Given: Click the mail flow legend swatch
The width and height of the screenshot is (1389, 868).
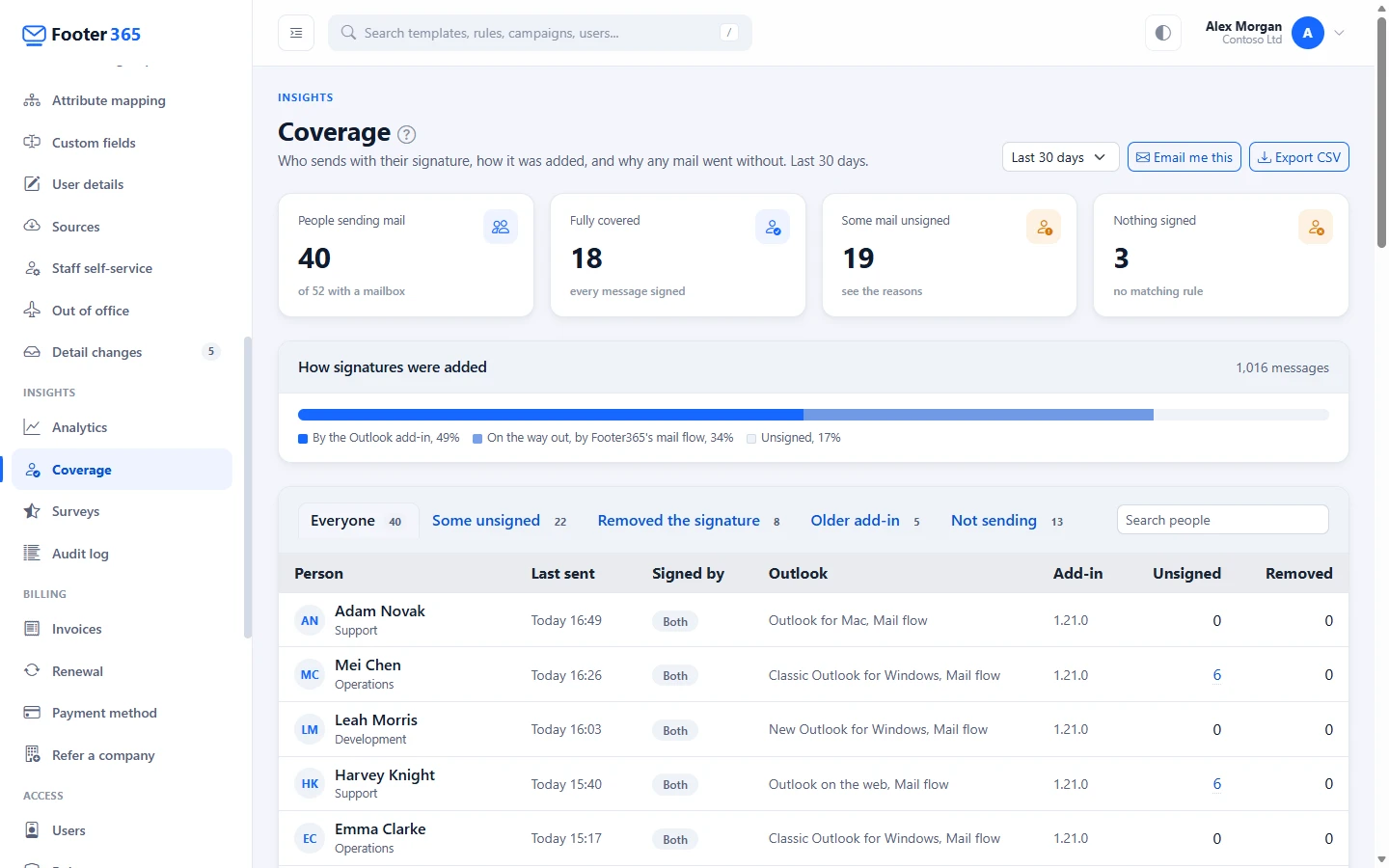Looking at the screenshot, I should pos(477,439).
